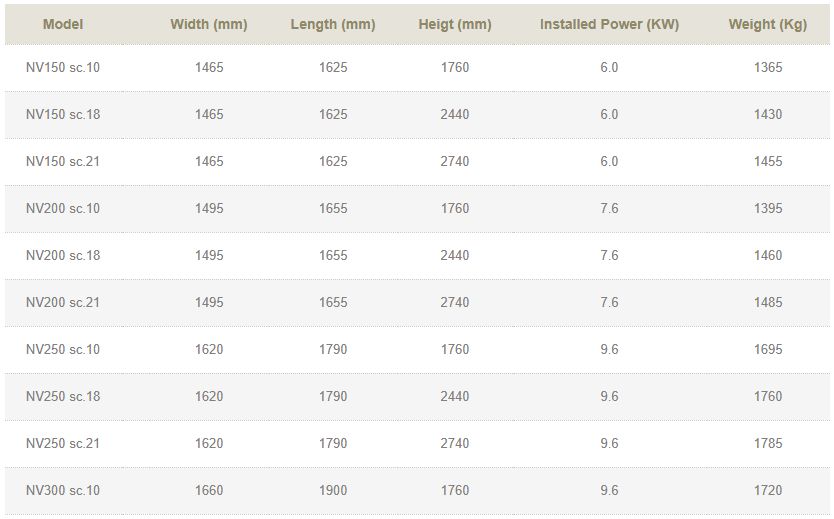This screenshot has width=834, height=519.
Task: Select the NV250 sc.10 model cell
Action: pos(63,350)
